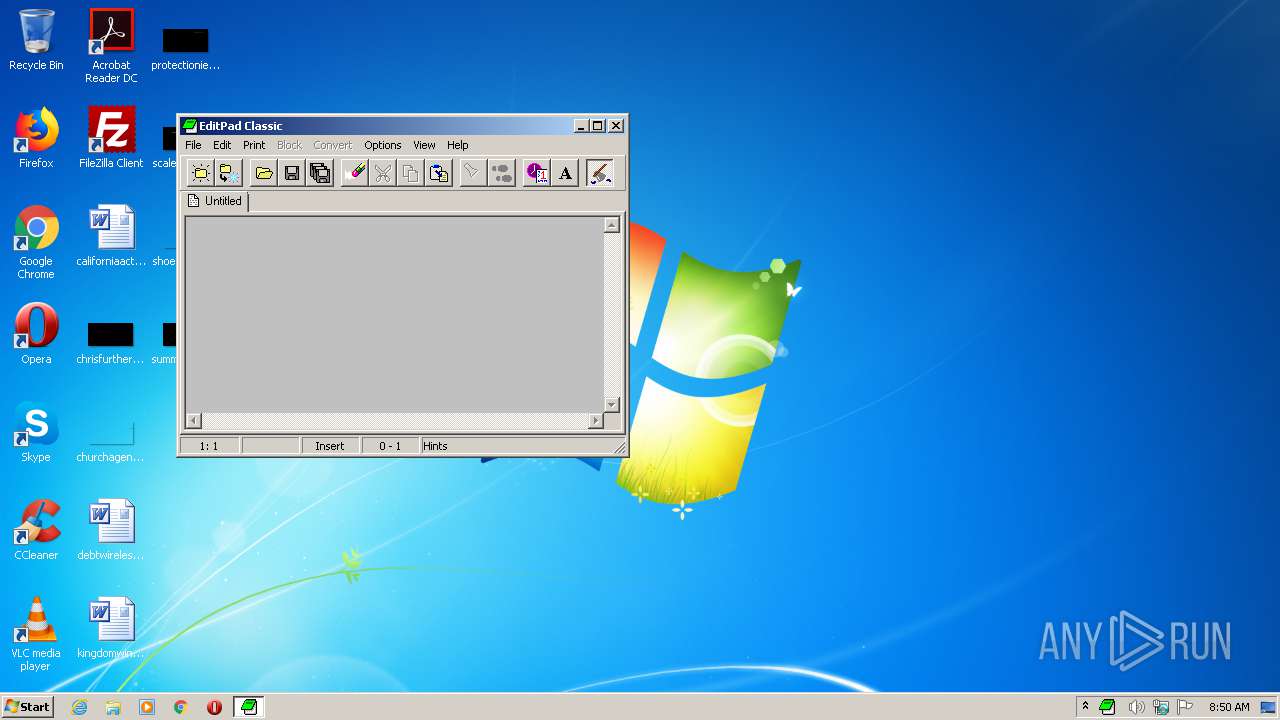The width and height of the screenshot is (1280, 720).
Task: Click the "1: 1" cursor position in status bar
Action: (x=209, y=446)
